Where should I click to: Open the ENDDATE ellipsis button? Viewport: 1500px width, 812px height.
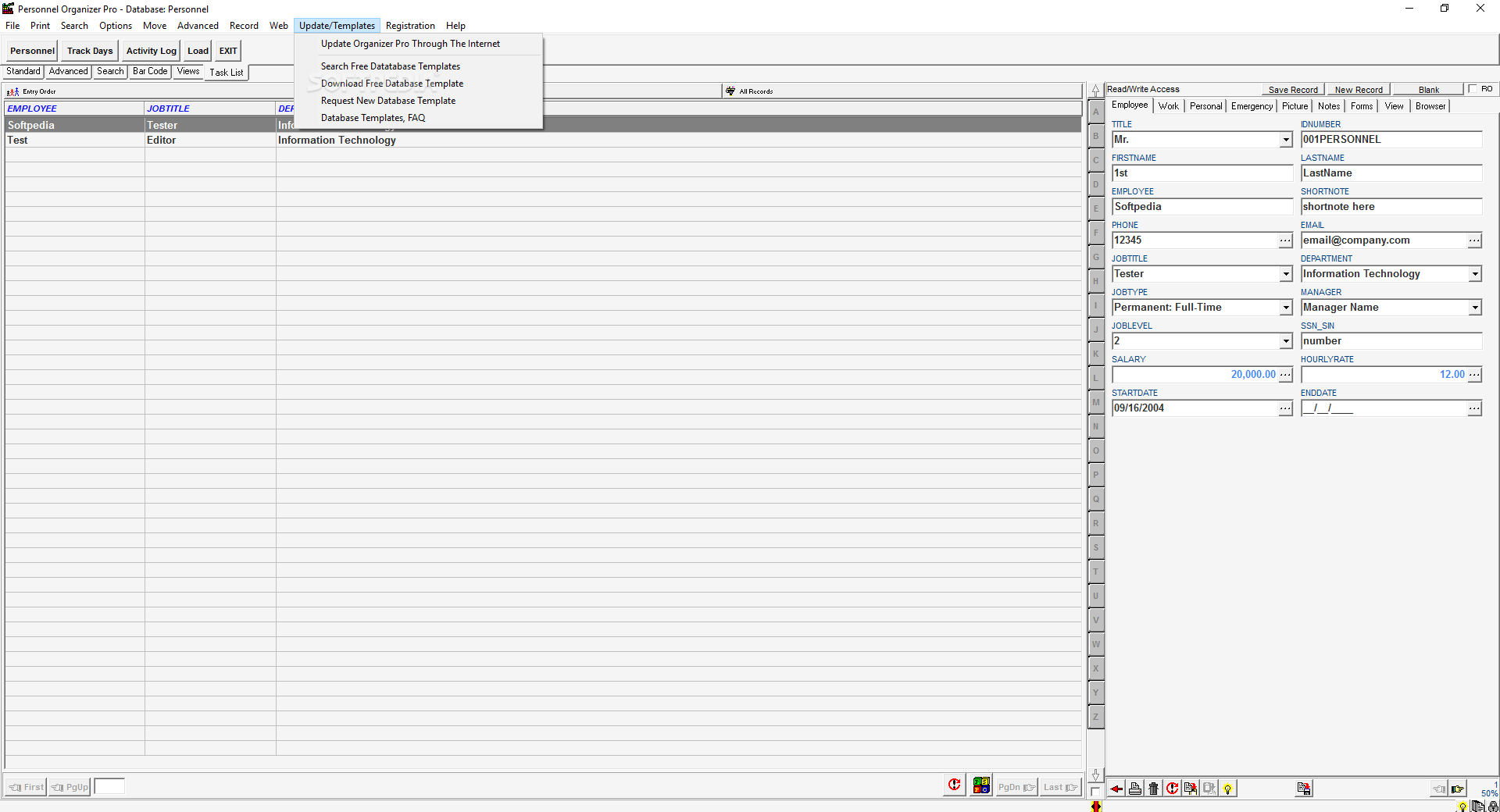coord(1474,408)
